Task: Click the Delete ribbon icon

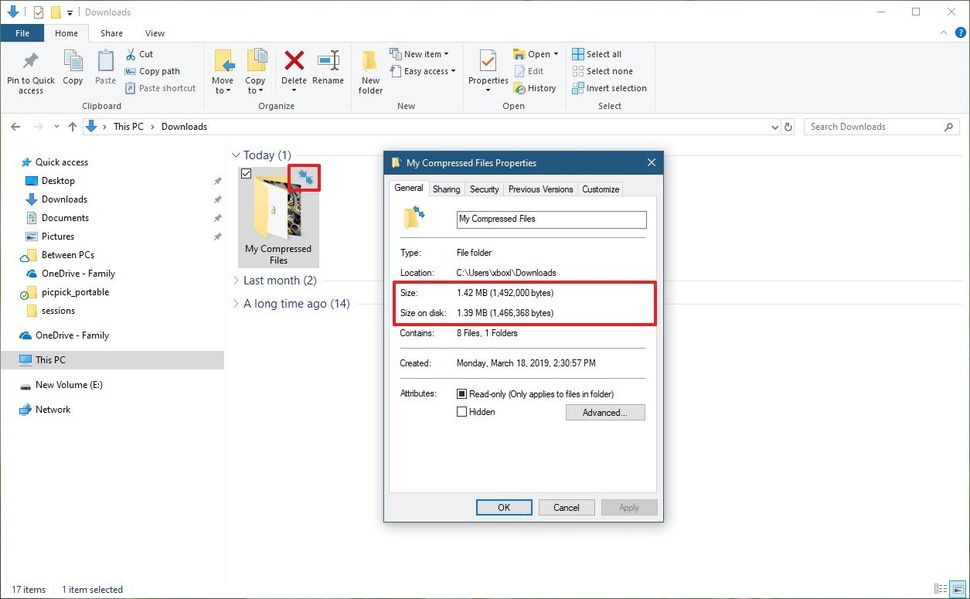Action: pos(293,62)
